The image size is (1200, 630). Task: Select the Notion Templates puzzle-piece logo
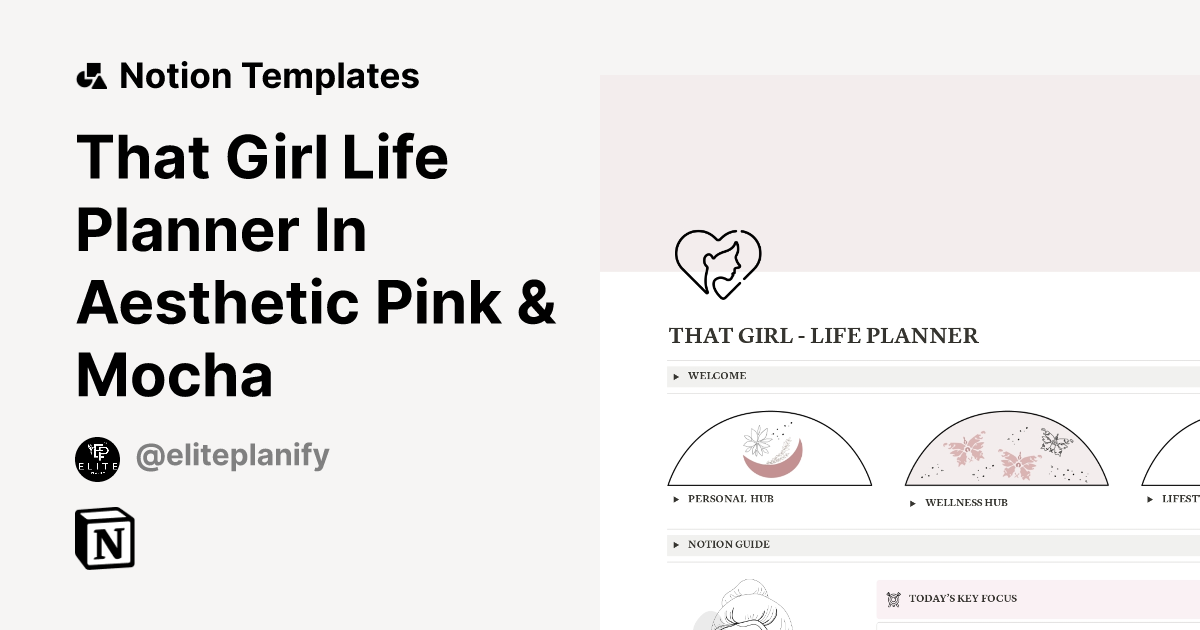(x=92, y=75)
